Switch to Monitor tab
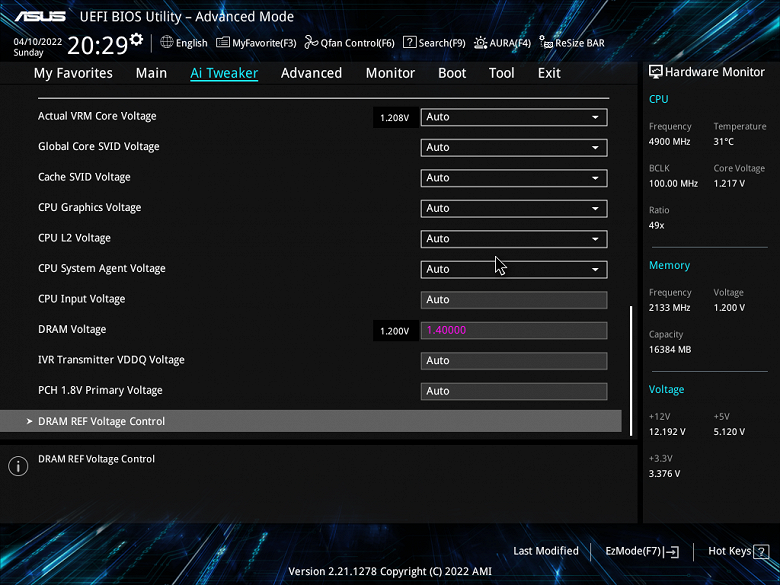The height and width of the screenshot is (585, 780). click(x=390, y=73)
